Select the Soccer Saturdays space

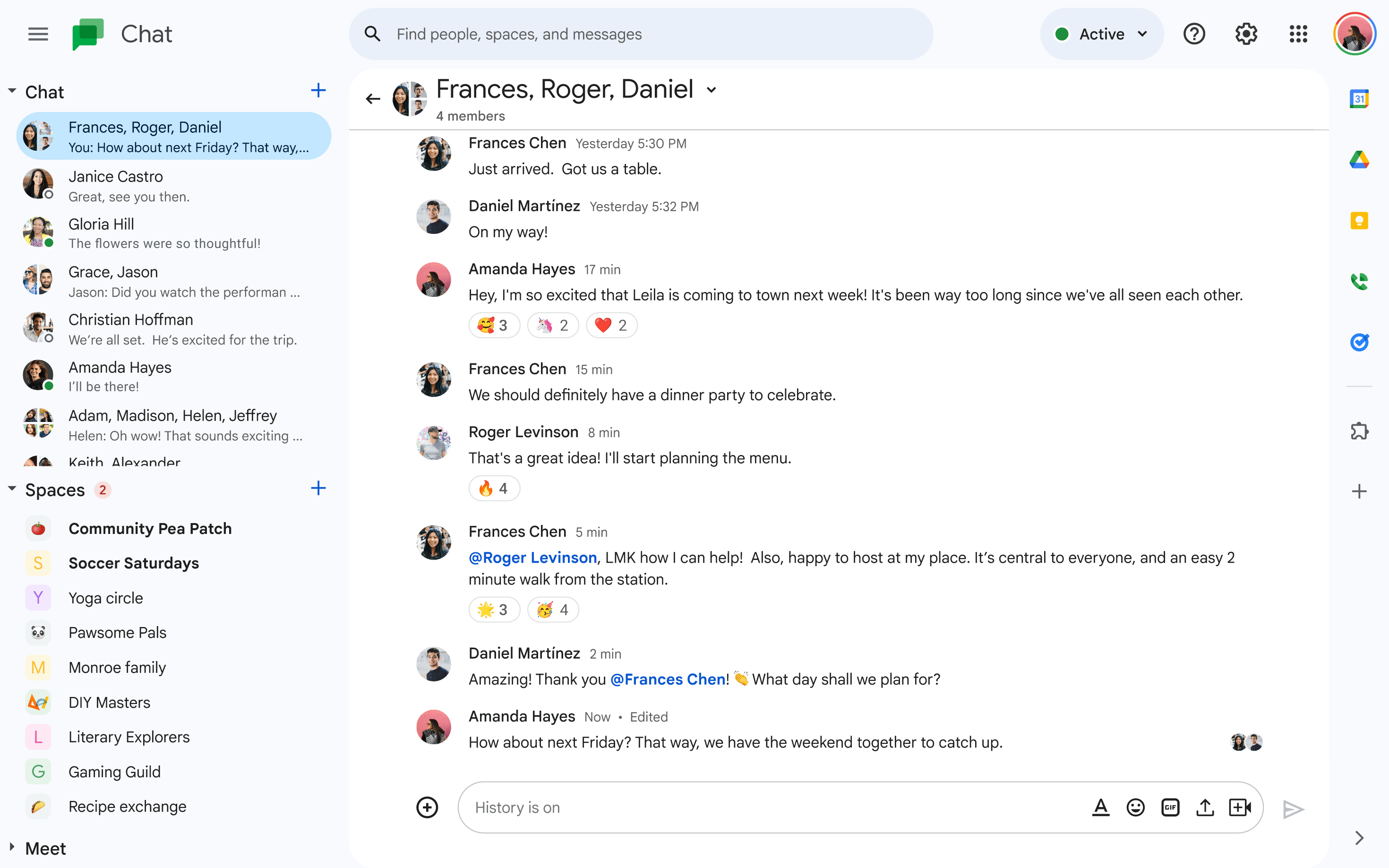(x=134, y=563)
